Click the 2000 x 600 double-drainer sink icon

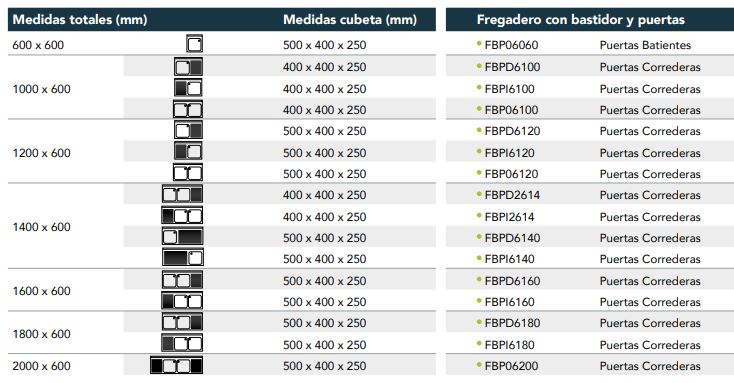[176, 365]
